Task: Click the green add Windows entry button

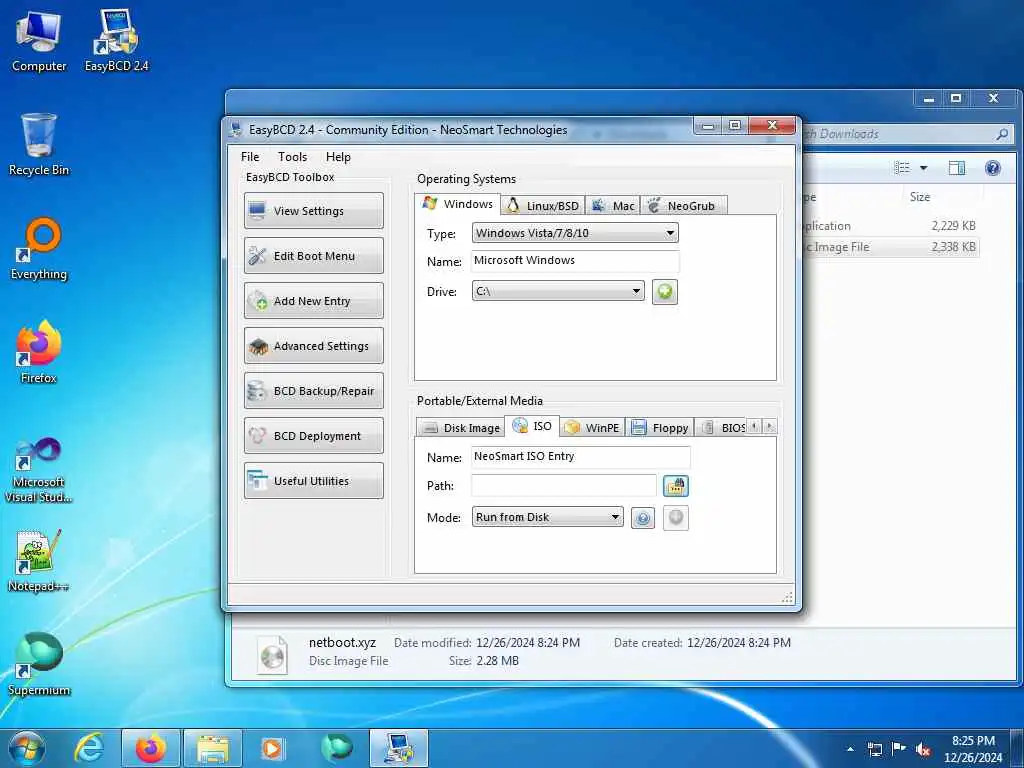Action: 665,292
